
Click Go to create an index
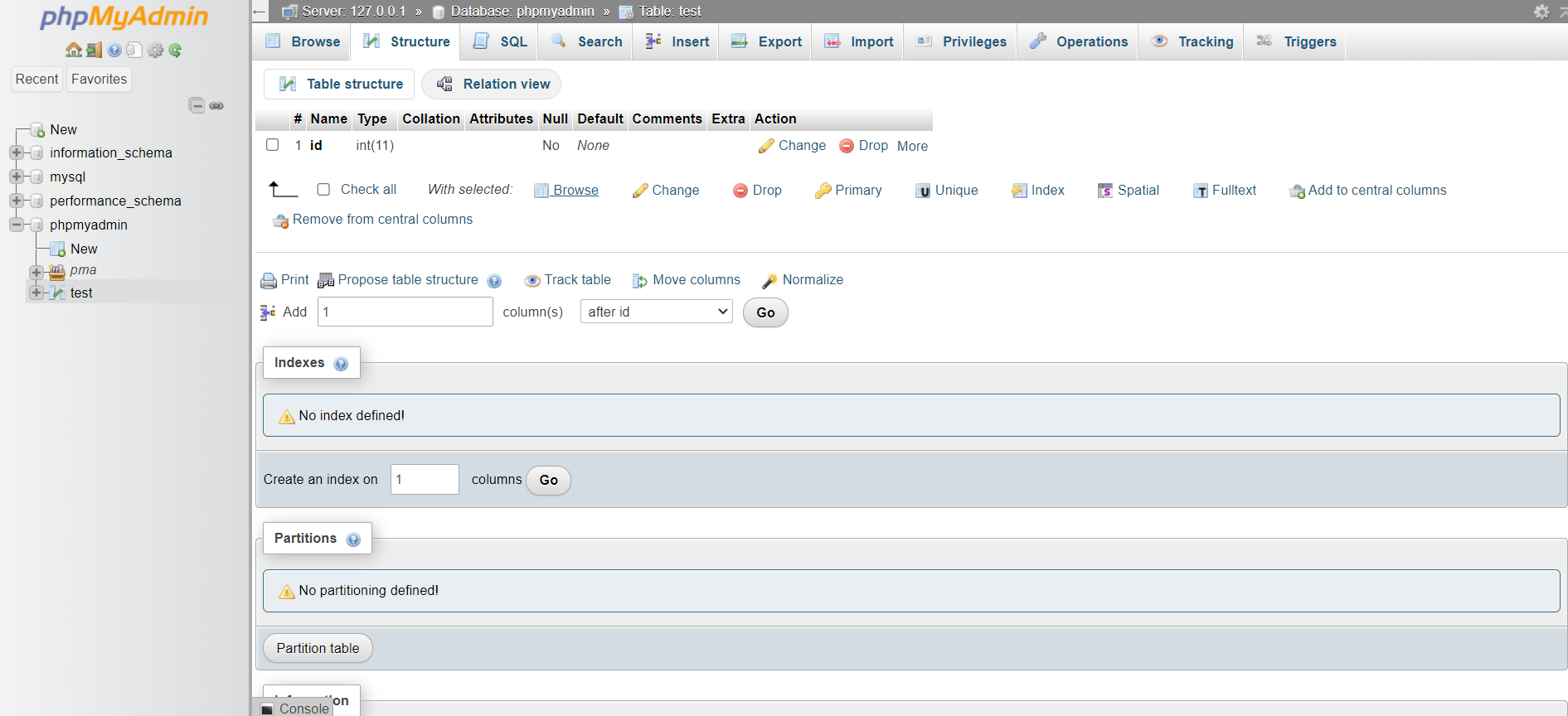(x=548, y=480)
